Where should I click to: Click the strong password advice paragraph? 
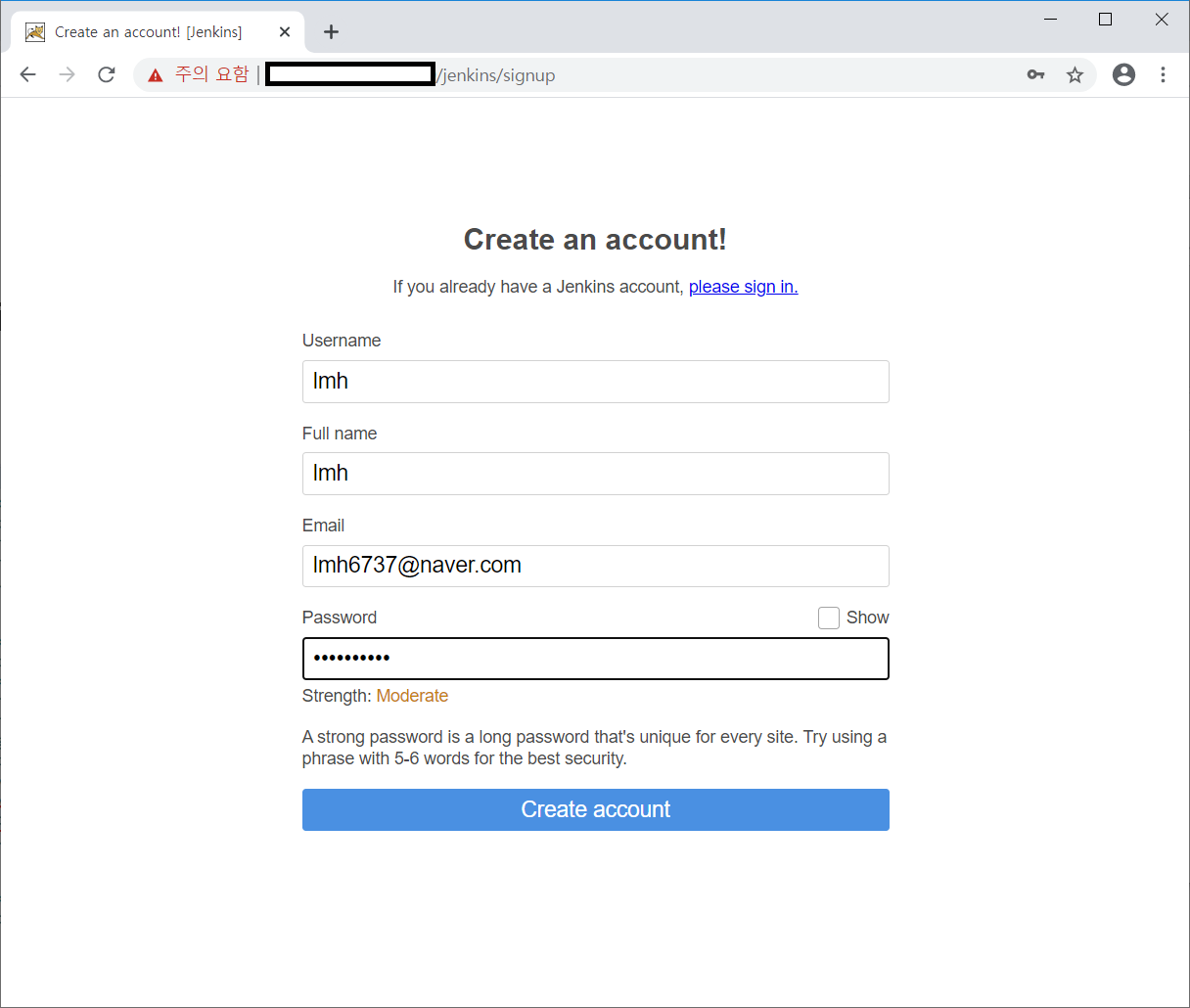coord(594,748)
